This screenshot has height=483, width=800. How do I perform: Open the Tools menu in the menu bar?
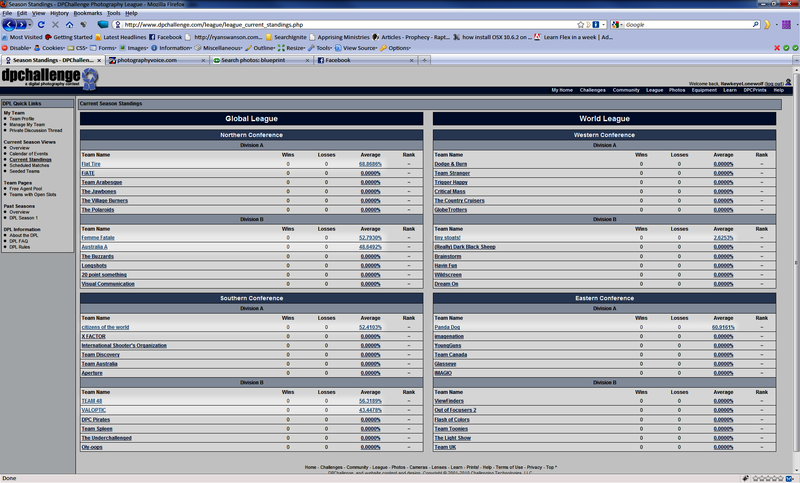point(113,13)
